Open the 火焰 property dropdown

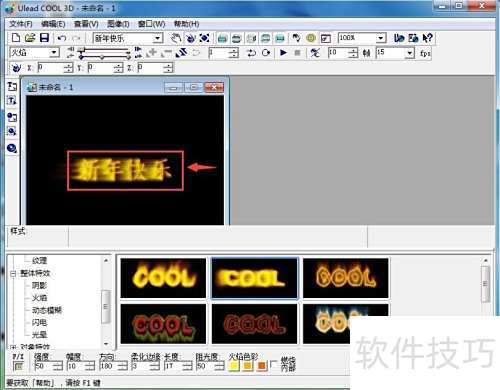[x=54, y=52]
